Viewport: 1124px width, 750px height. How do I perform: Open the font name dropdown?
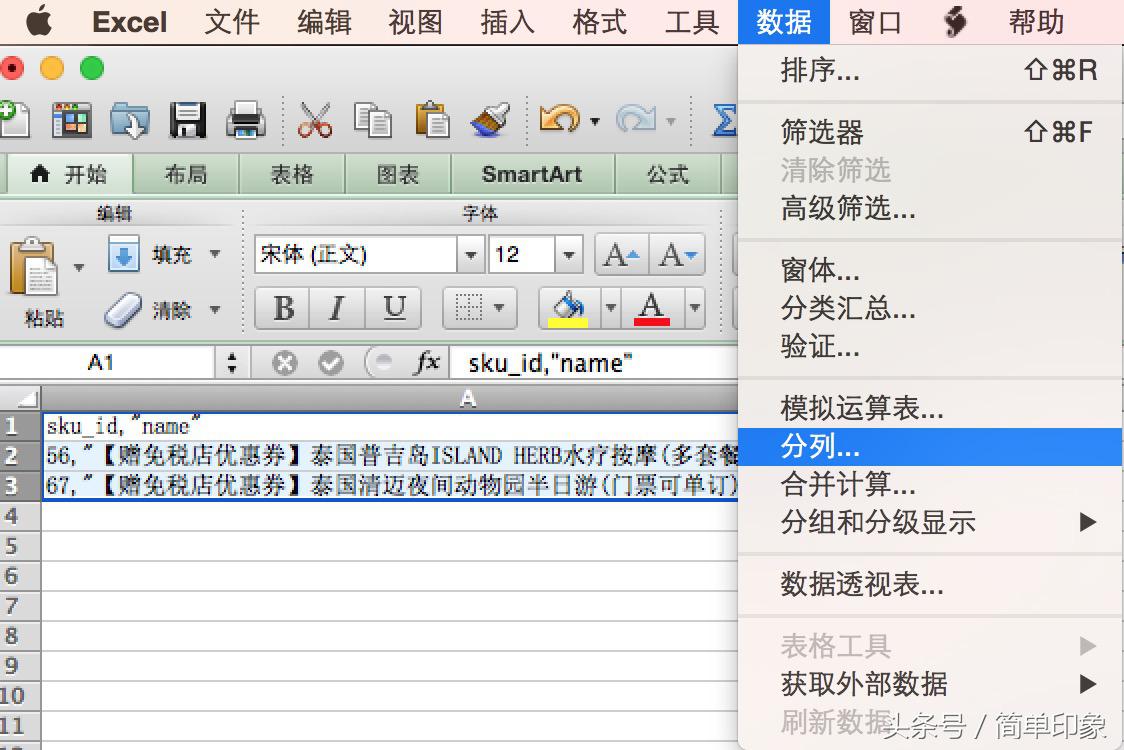(x=470, y=254)
